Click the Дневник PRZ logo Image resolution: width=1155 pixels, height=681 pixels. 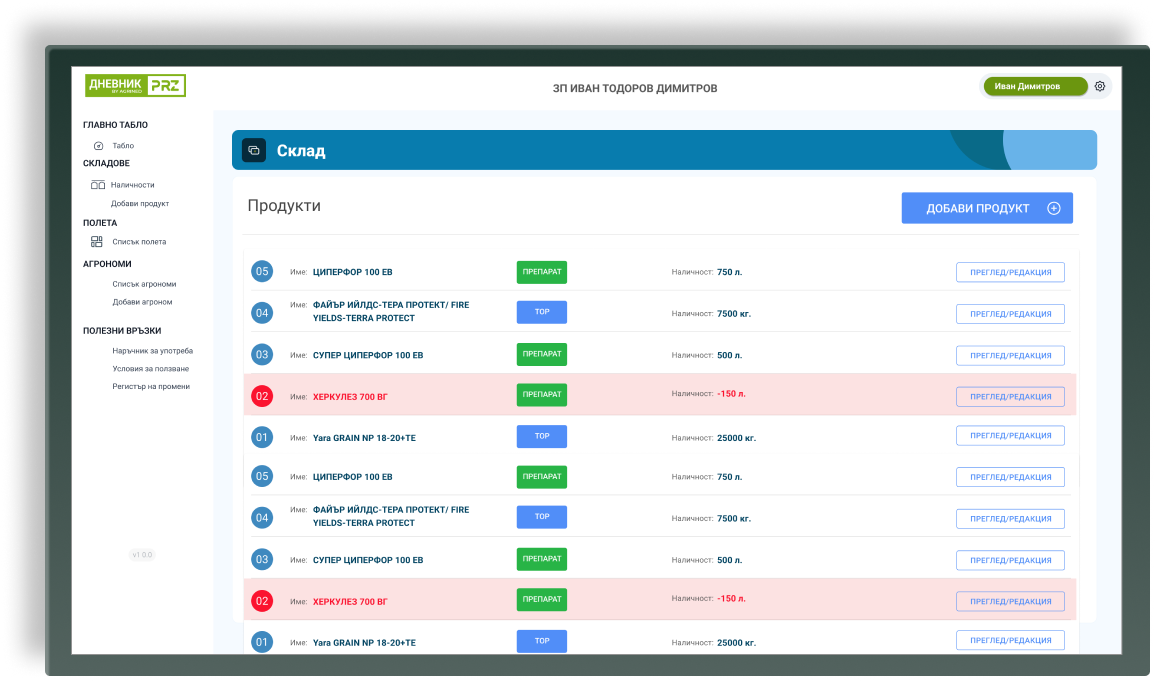[x=136, y=85]
